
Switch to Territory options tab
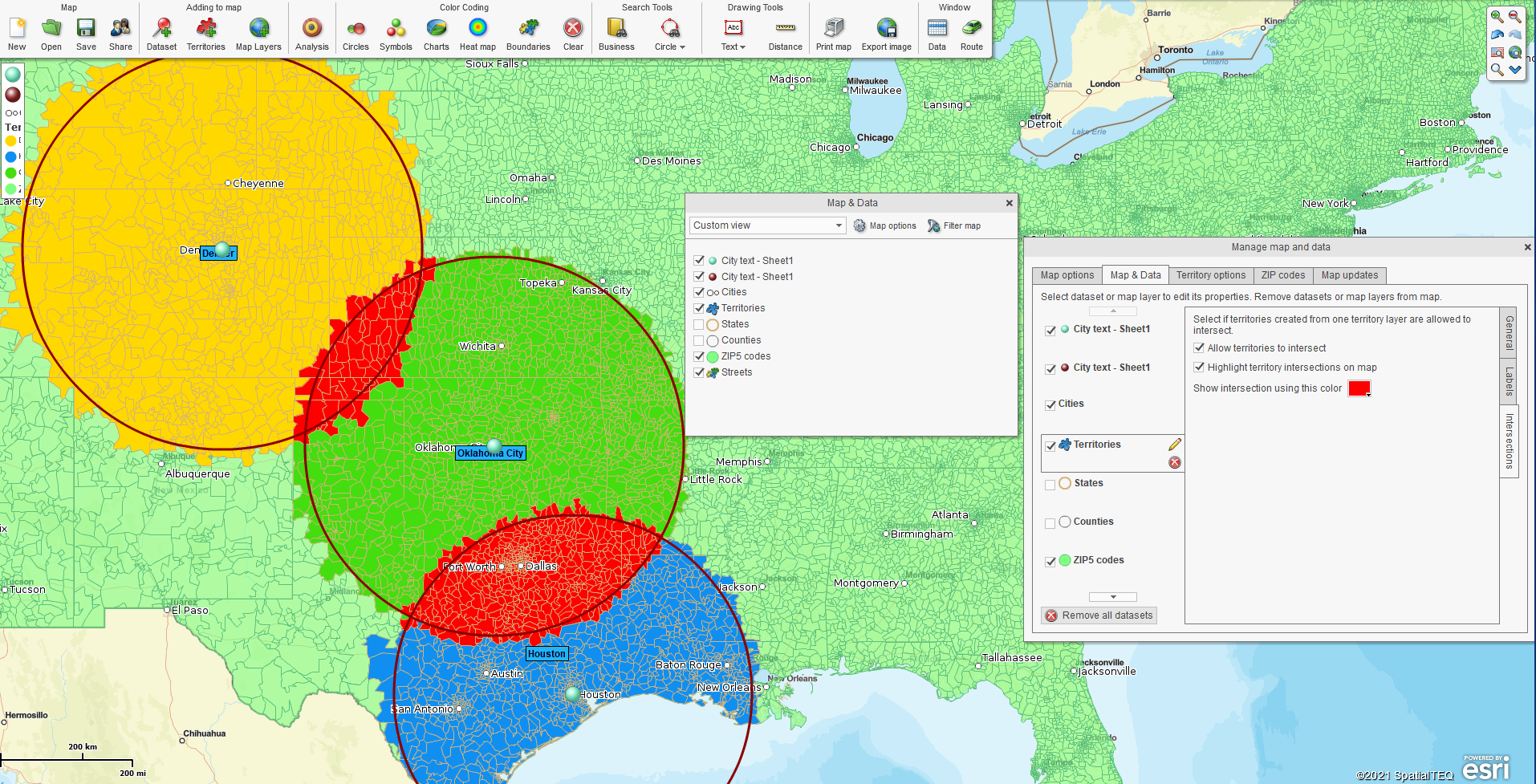tap(1211, 275)
